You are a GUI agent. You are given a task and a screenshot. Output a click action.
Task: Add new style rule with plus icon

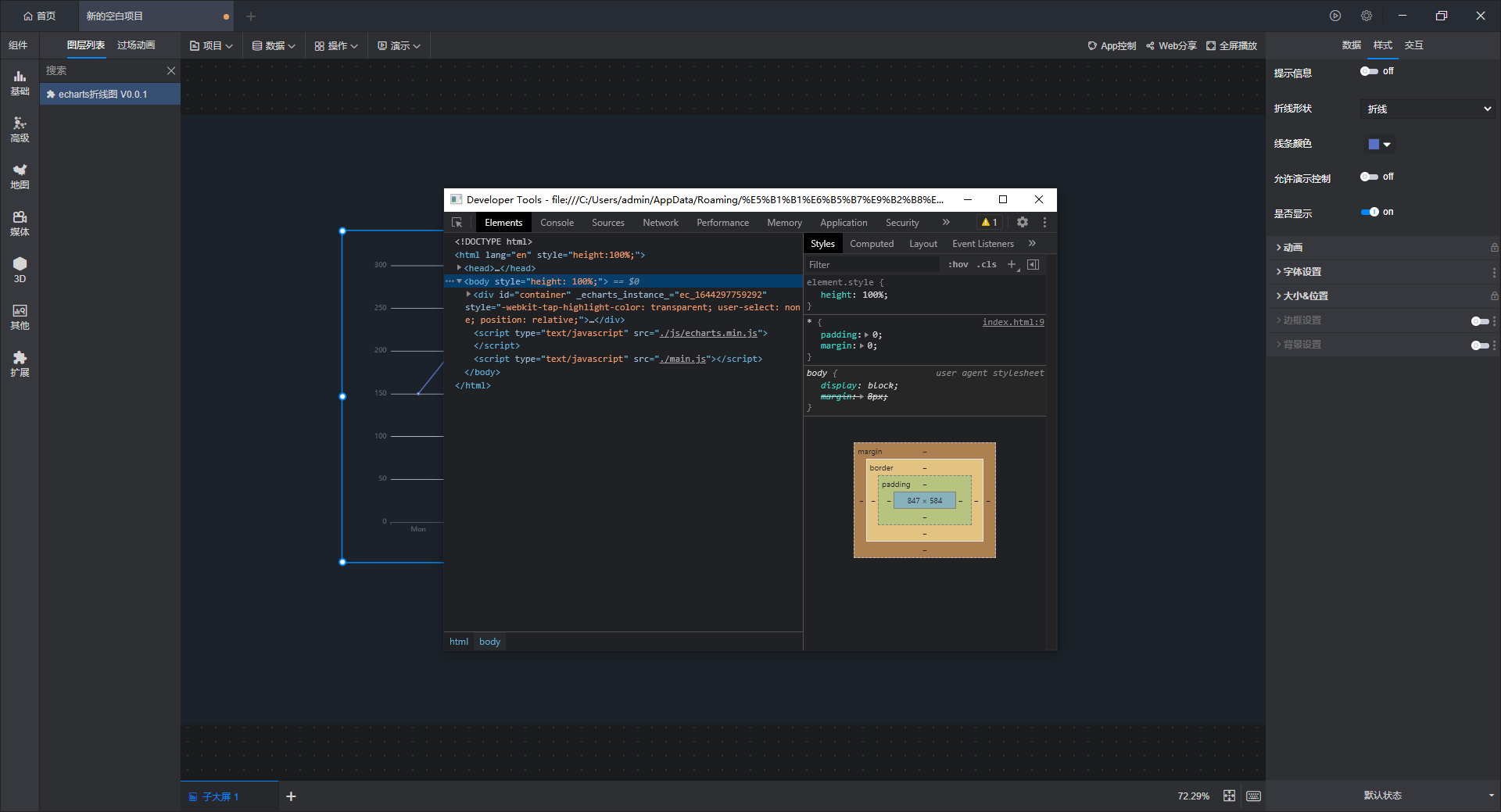click(1012, 264)
